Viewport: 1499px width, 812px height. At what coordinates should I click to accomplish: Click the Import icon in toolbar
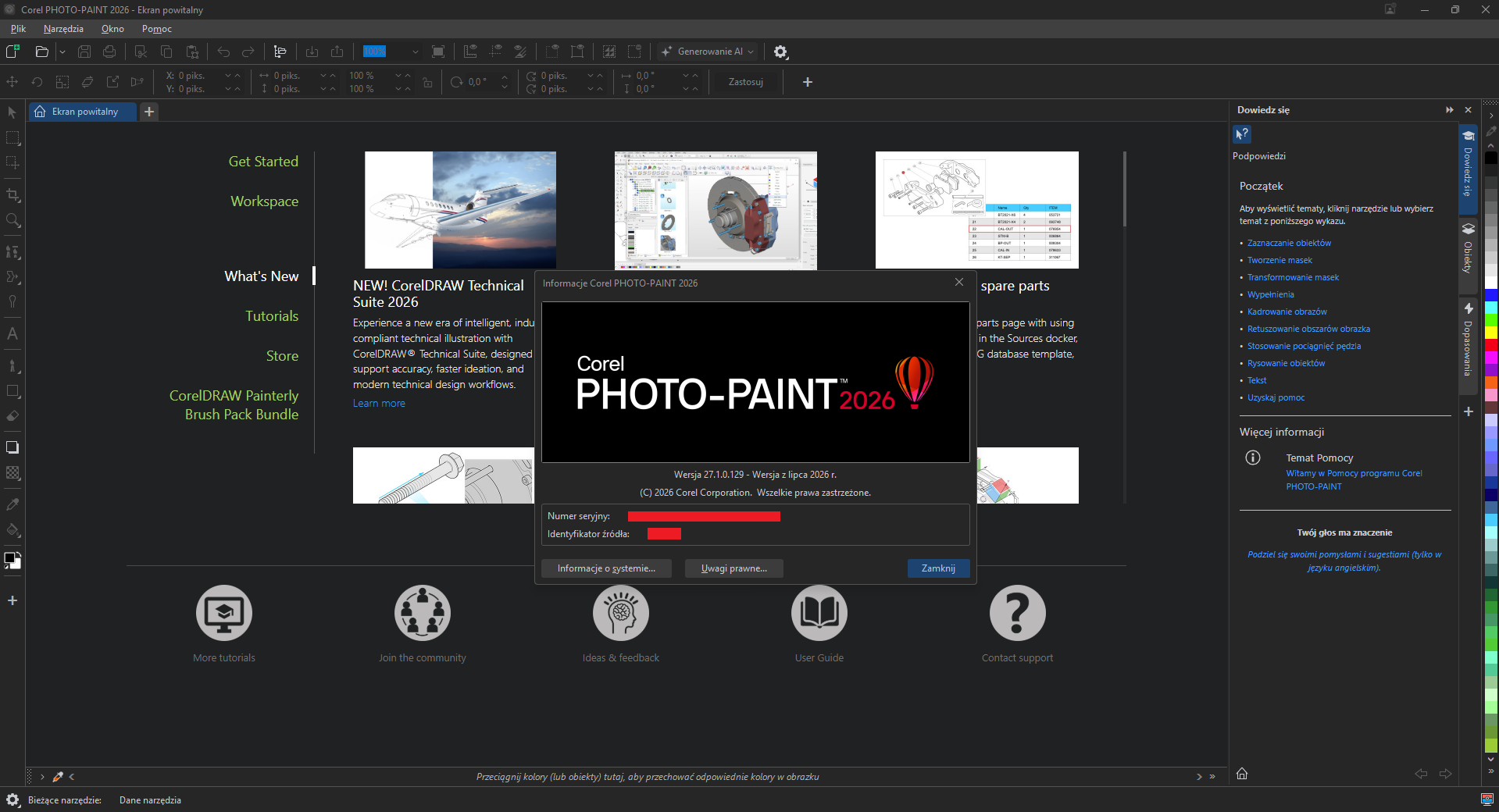point(312,52)
